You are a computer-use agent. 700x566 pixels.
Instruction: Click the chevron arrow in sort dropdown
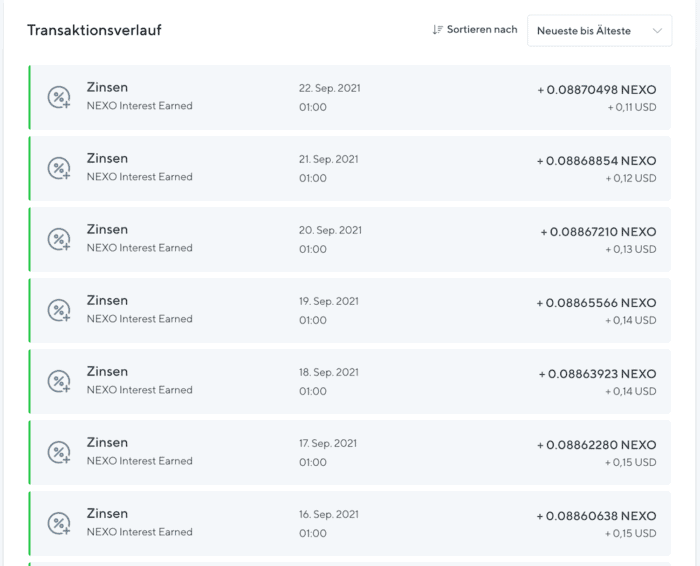(x=657, y=31)
